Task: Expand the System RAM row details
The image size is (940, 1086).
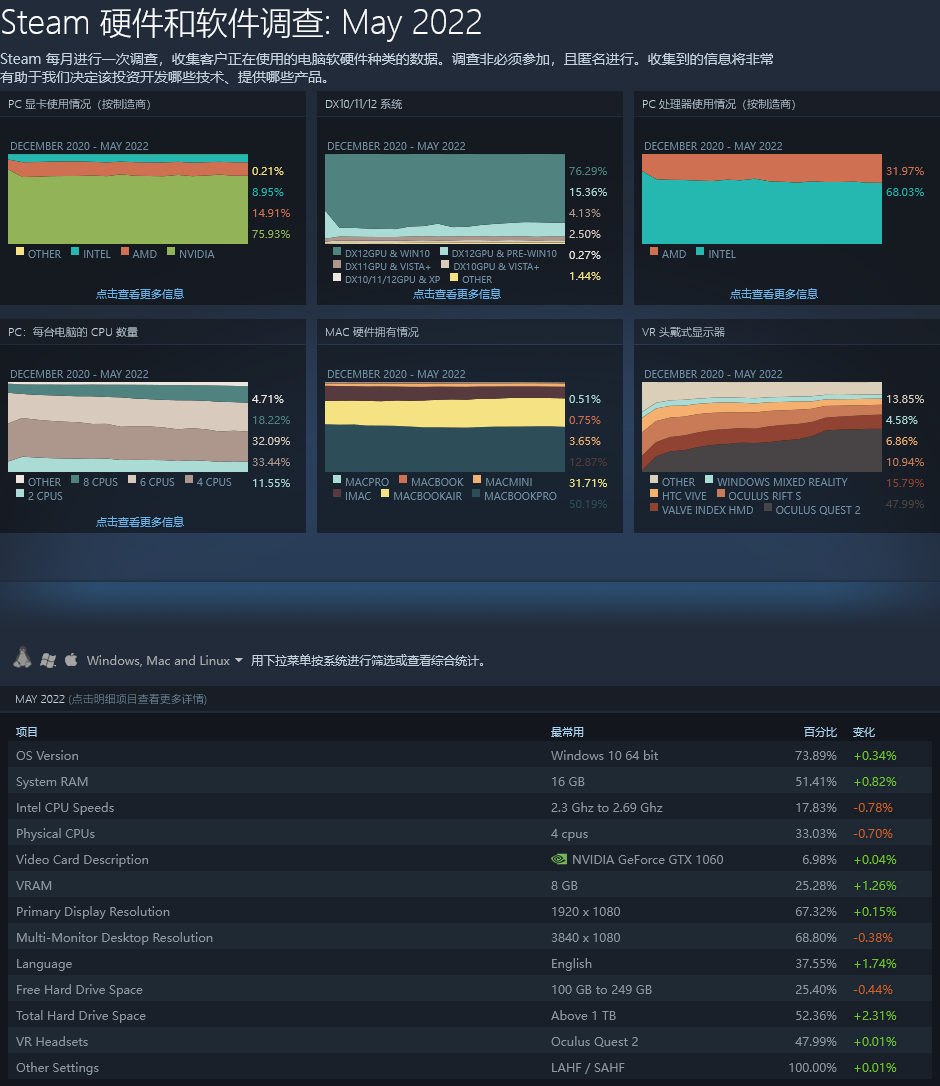Action: (x=52, y=781)
